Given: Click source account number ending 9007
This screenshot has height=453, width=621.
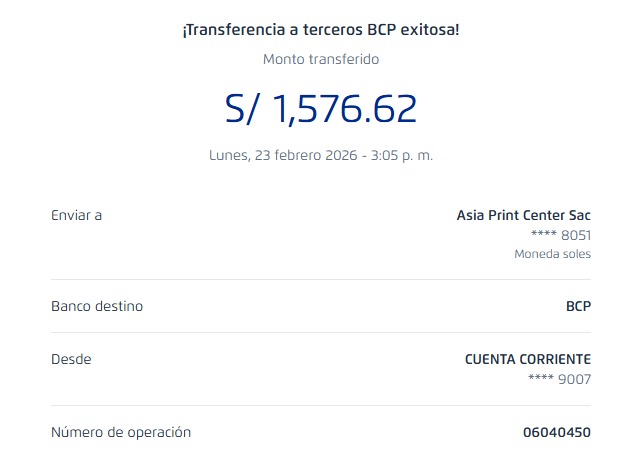Looking at the screenshot, I should coord(560,379).
